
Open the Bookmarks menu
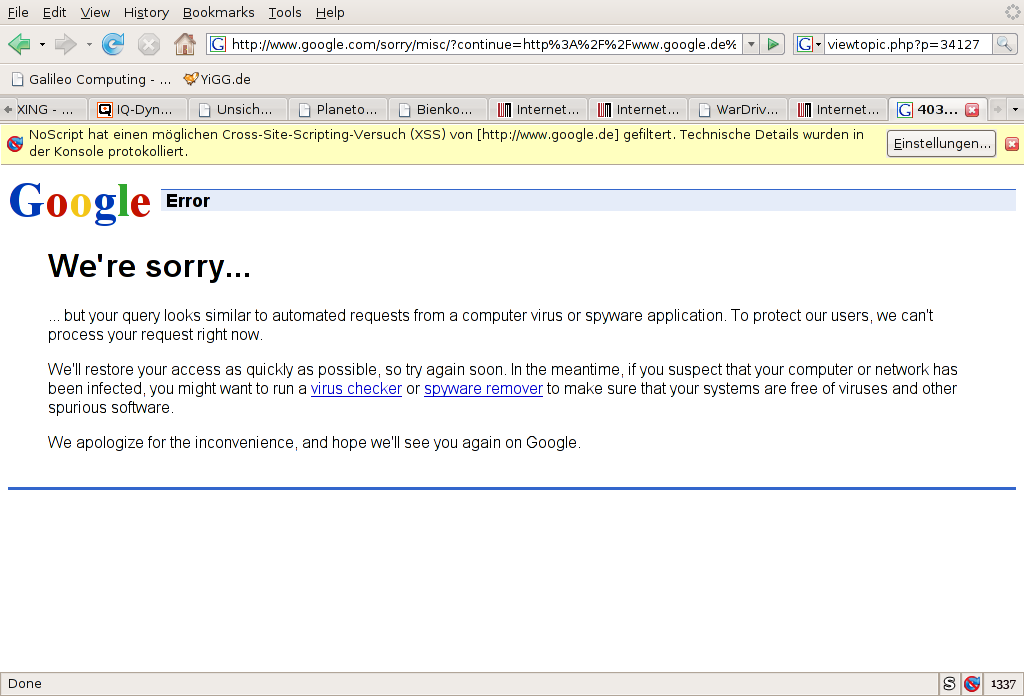point(219,12)
